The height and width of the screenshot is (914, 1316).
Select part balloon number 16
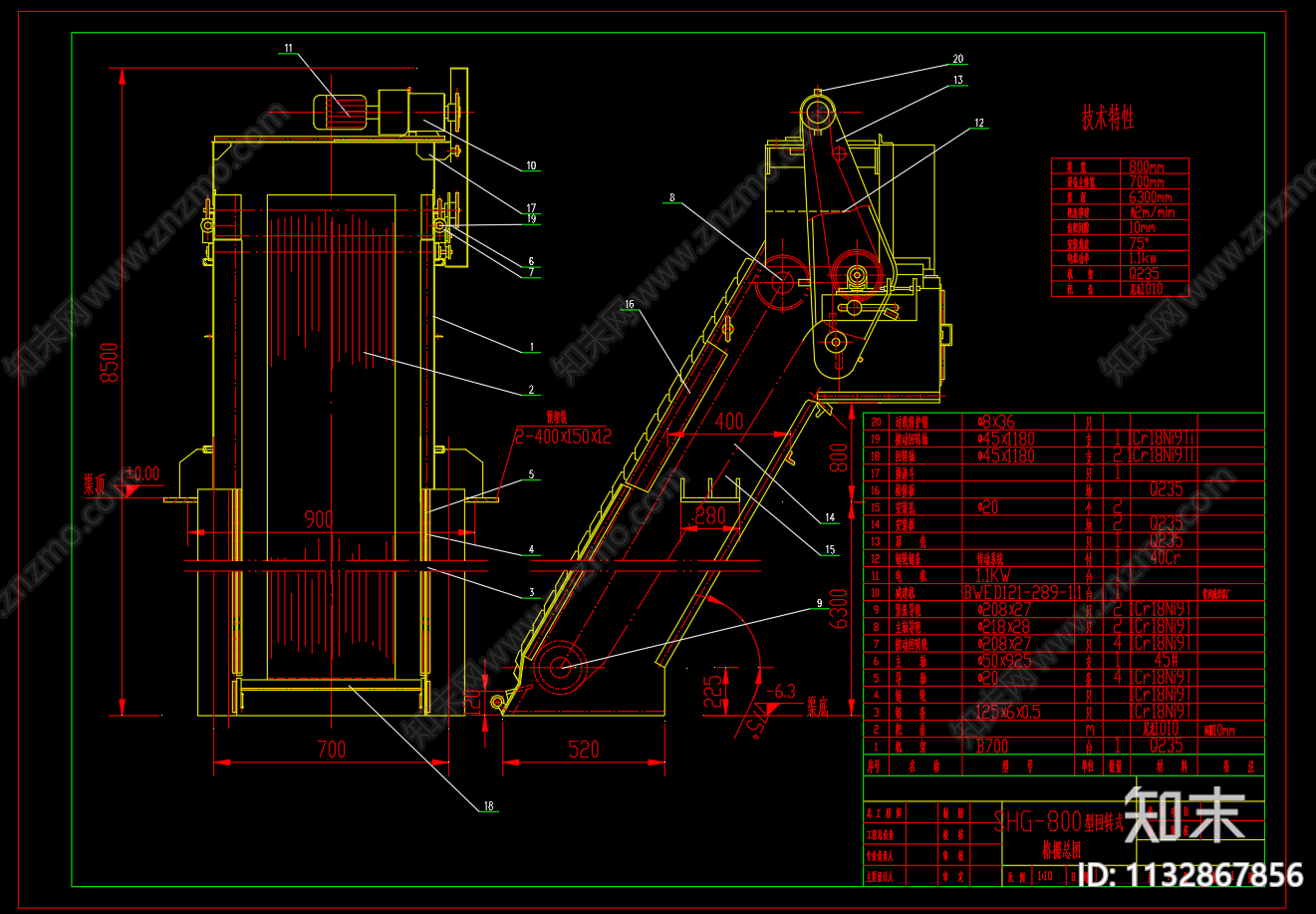coord(630,304)
